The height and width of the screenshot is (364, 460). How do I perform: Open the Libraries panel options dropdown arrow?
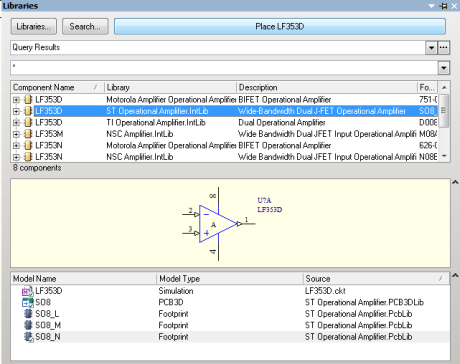[432, 6]
